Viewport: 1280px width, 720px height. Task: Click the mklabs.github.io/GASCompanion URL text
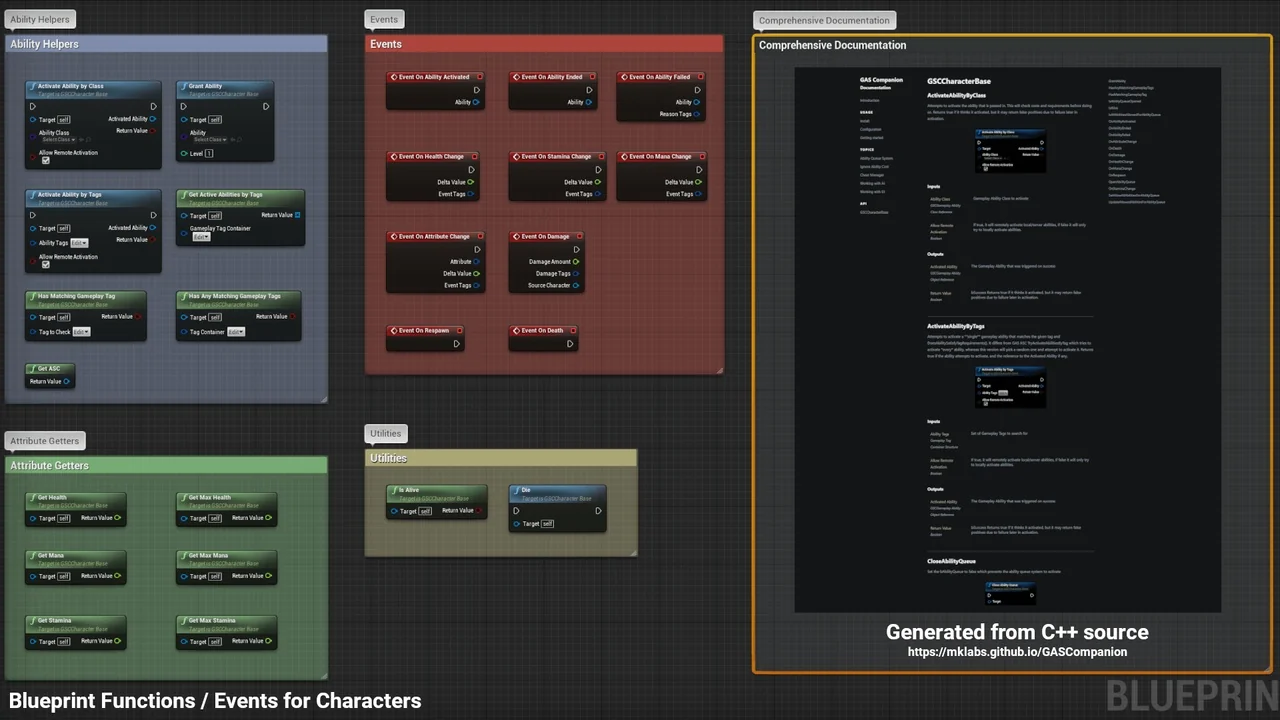(x=1017, y=652)
